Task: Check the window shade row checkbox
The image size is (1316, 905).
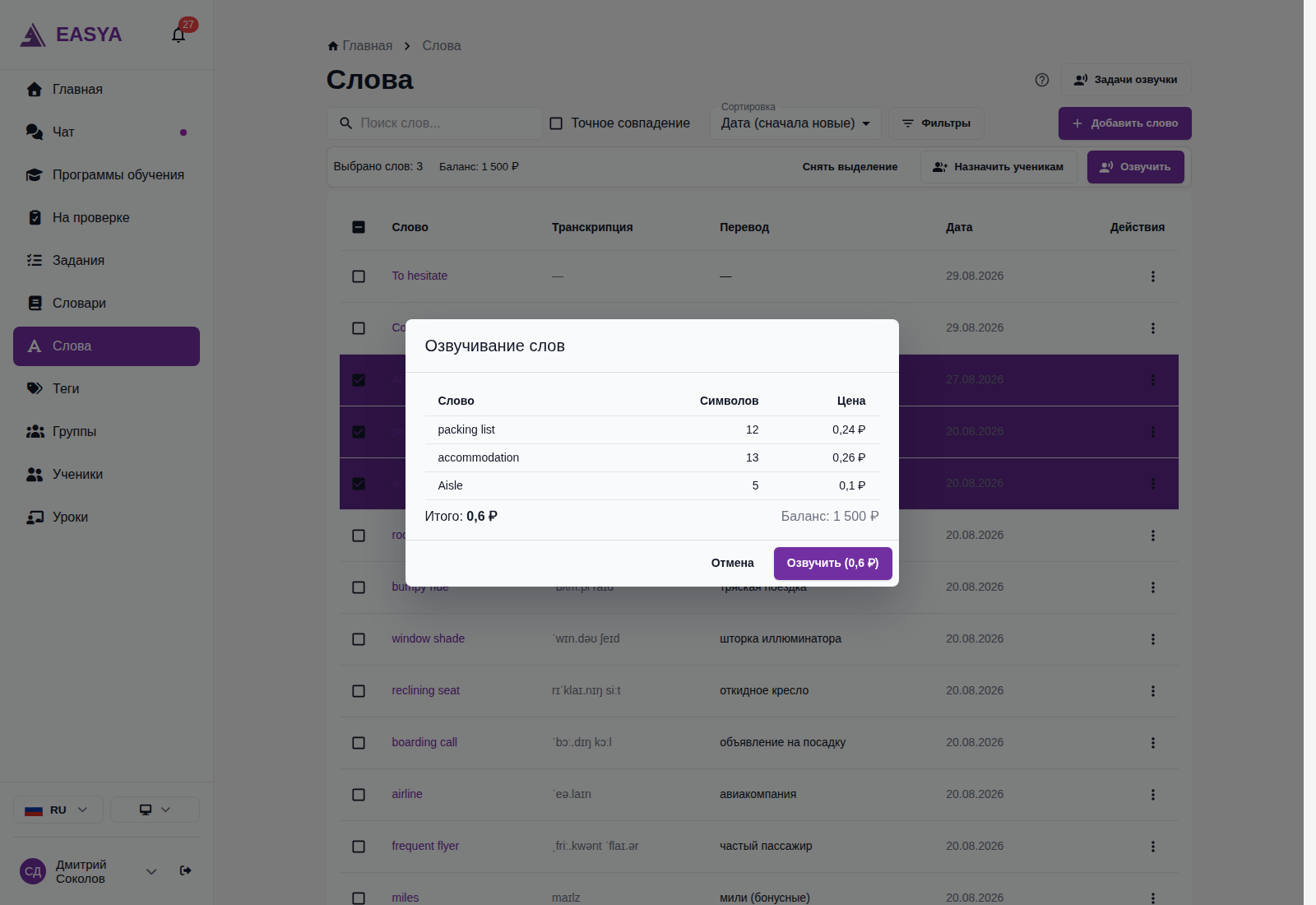Action: pyautogui.click(x=359, y=639)
